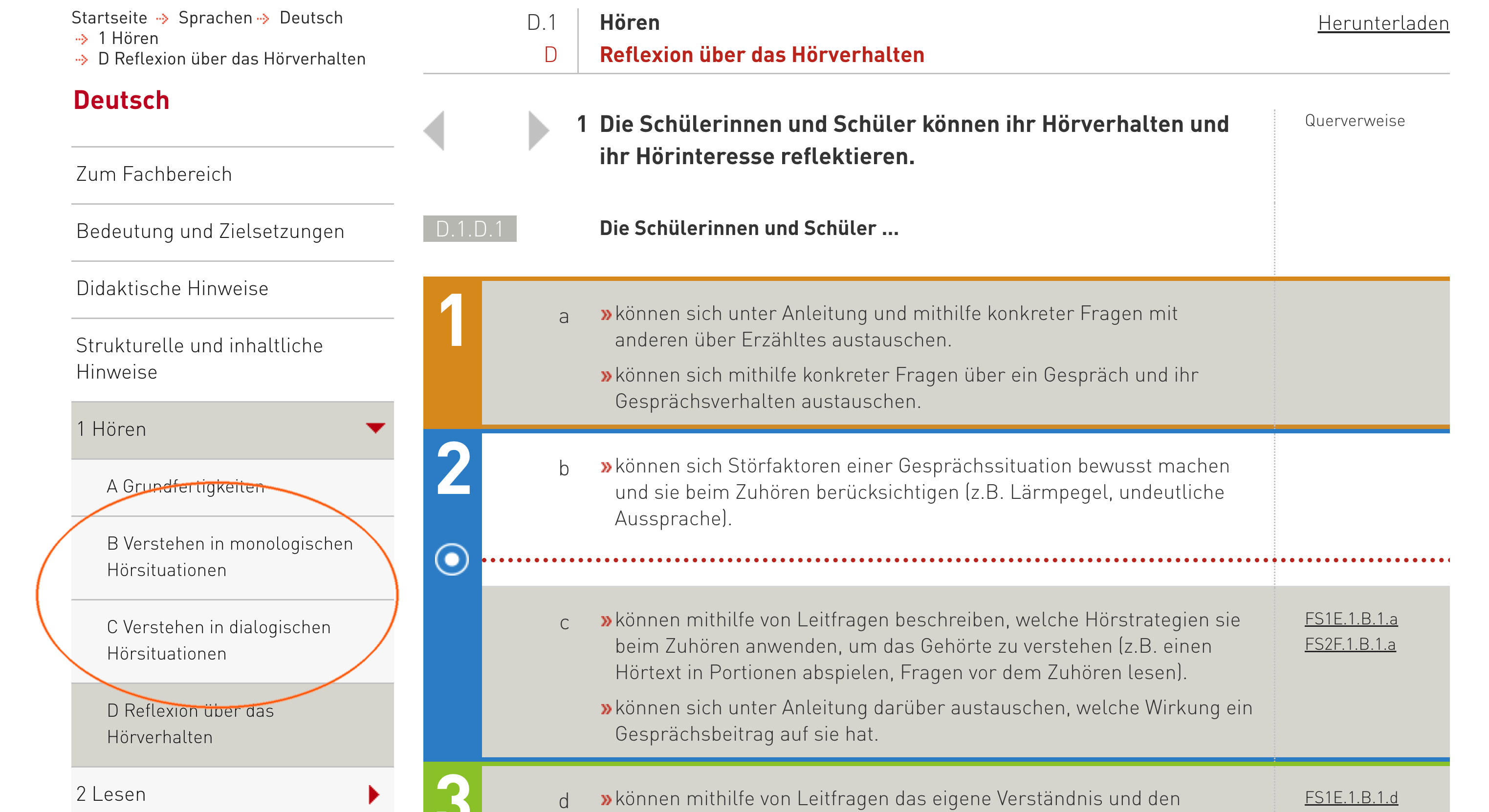Click the D.1.D.1 competency code badge

click(469, 229)
